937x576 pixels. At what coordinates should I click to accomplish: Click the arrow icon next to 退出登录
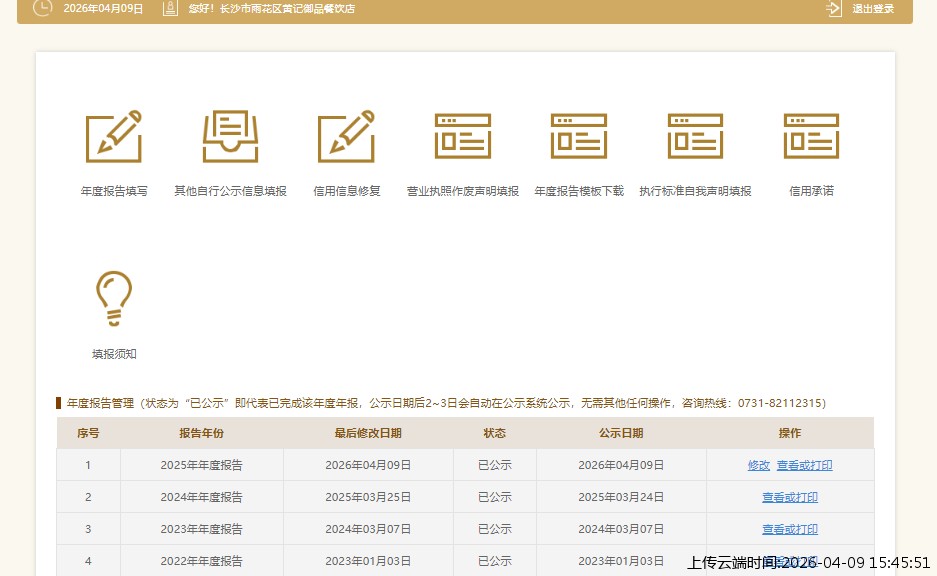pyautogui.click(x=833, y=8)
